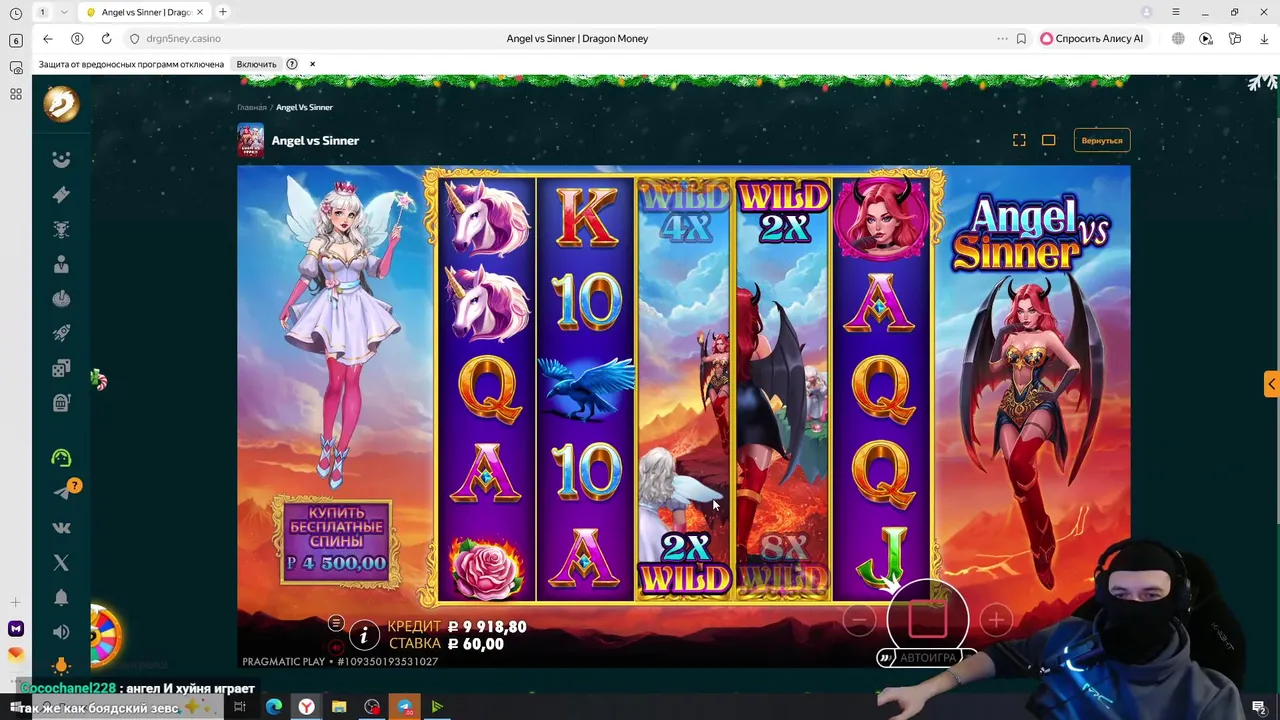The width and height of the screenshot is (1280, 720).
Task: Open Microsoft Edge from the taskbar
Action: pos(273,707)
